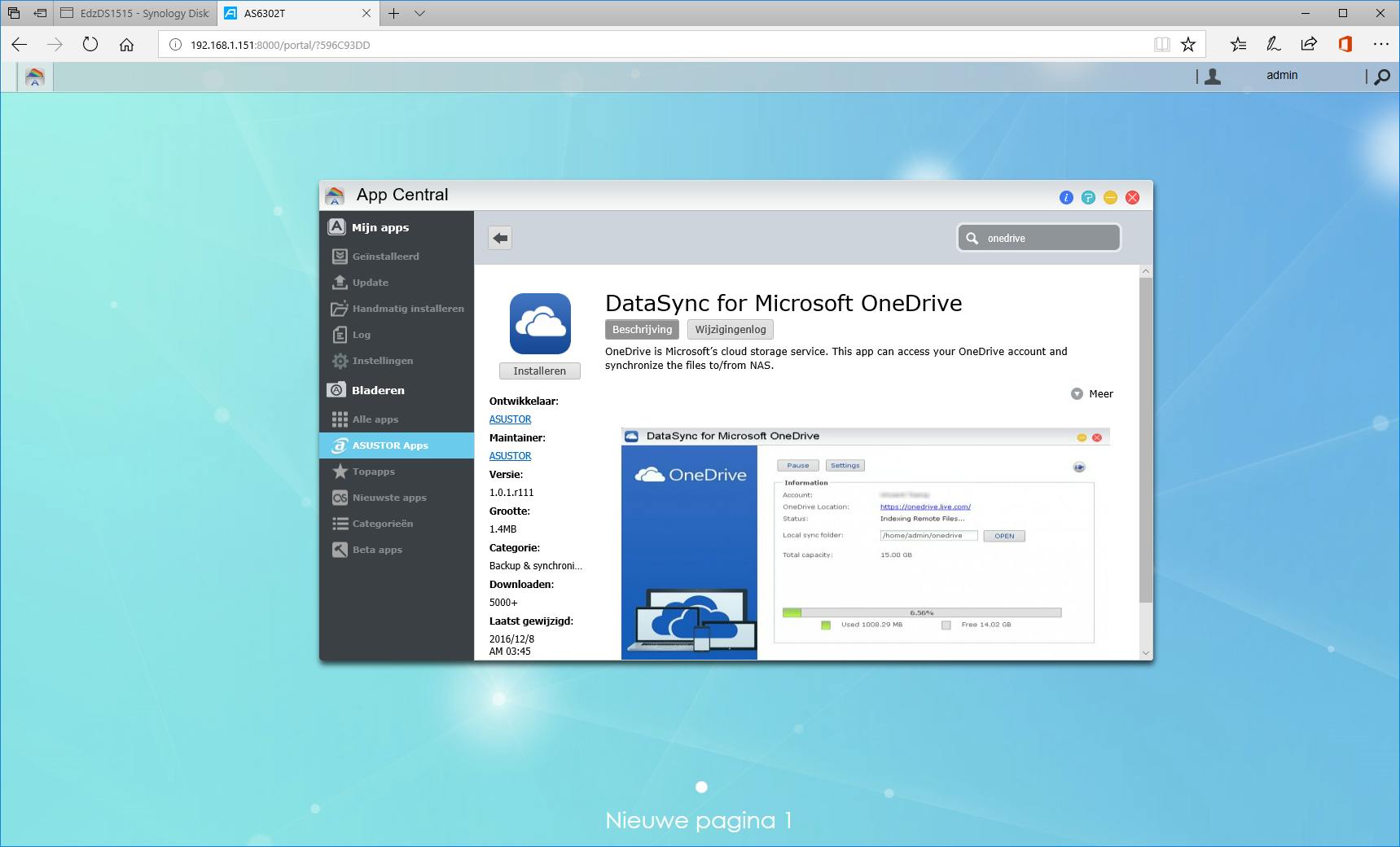The height and width of the screenshot is (847, 1400).
Task: Click the App Central title bar logo
Action: 335,195
